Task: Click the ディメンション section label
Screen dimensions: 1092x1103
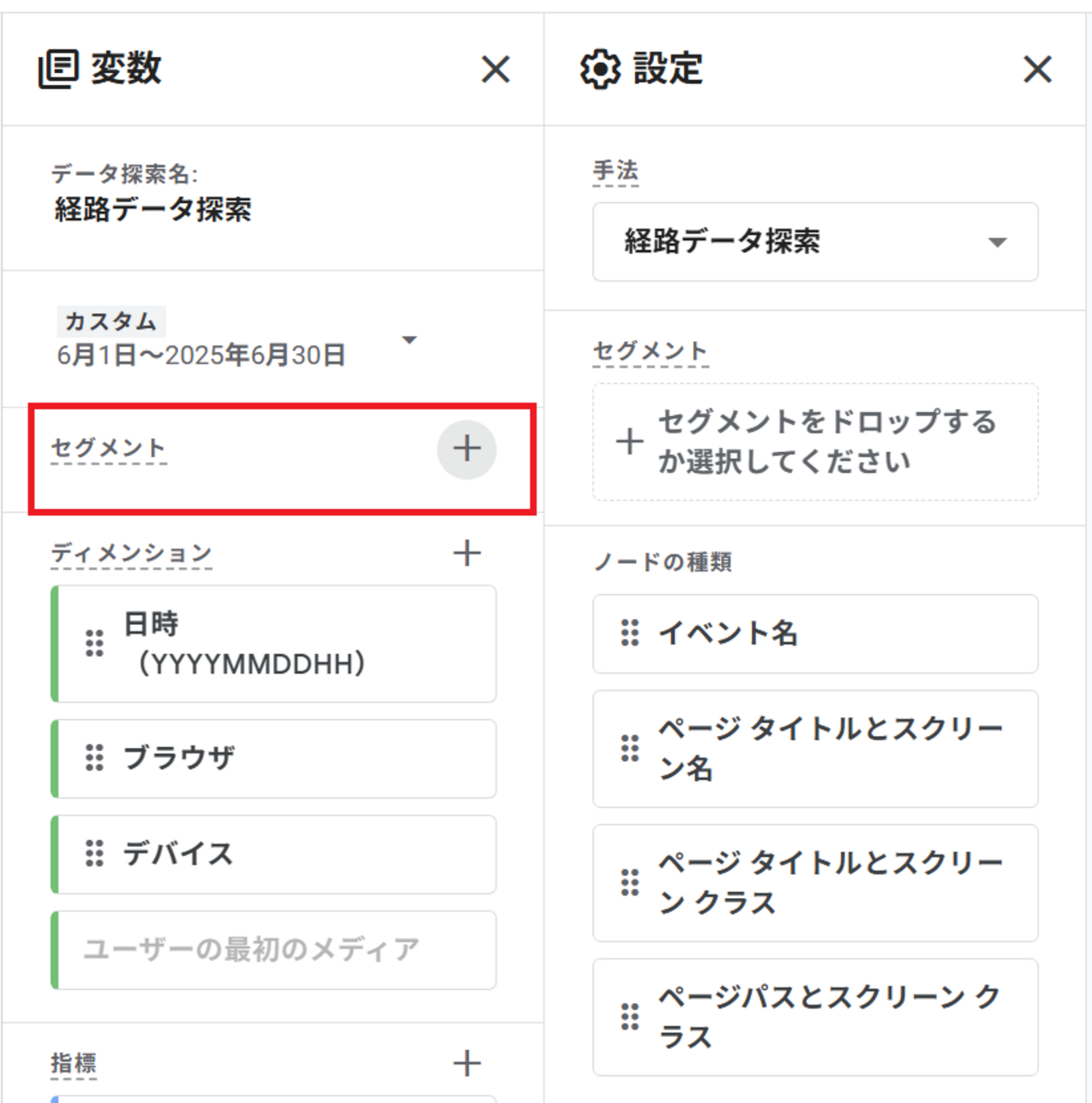Action: [x=131, y=553]
